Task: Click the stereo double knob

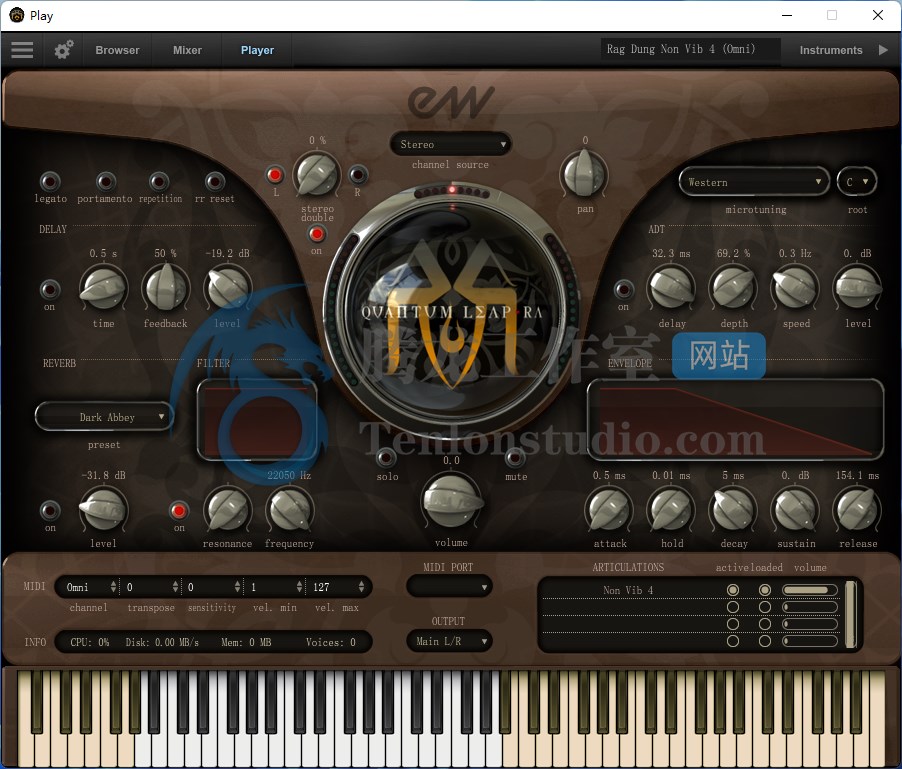Action: point(316,175)
